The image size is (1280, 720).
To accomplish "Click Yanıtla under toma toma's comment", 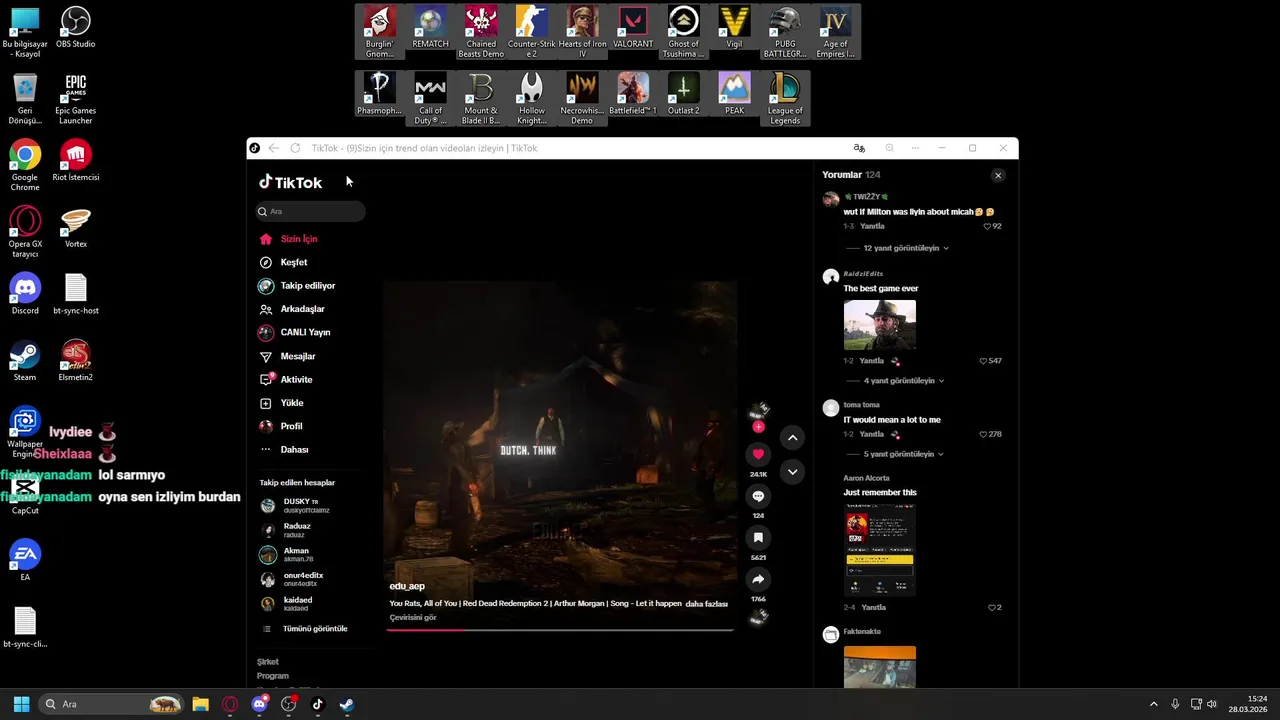I will point(872,434).
